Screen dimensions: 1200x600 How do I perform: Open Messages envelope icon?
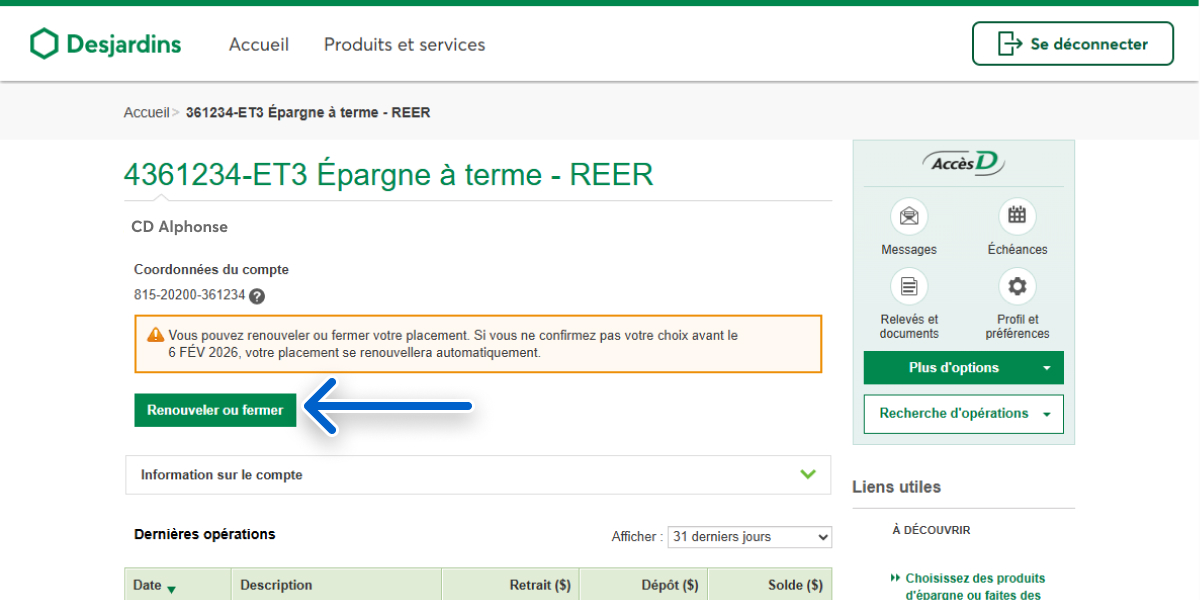[908, 216]
